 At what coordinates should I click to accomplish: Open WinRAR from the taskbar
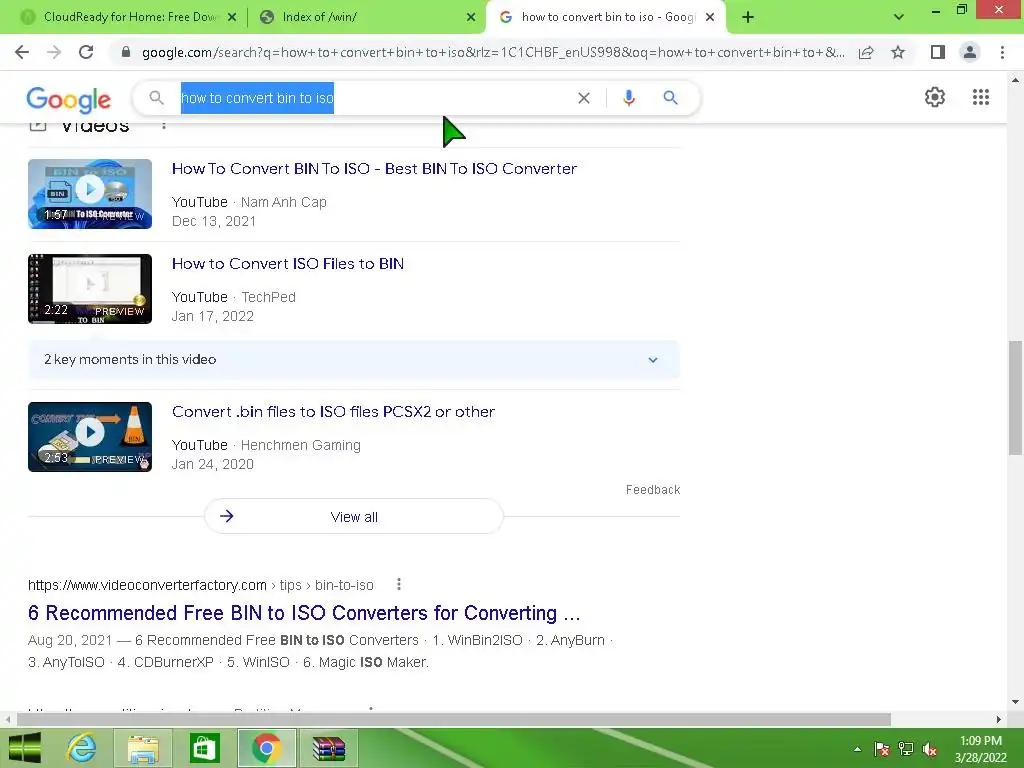coord(328,748)
